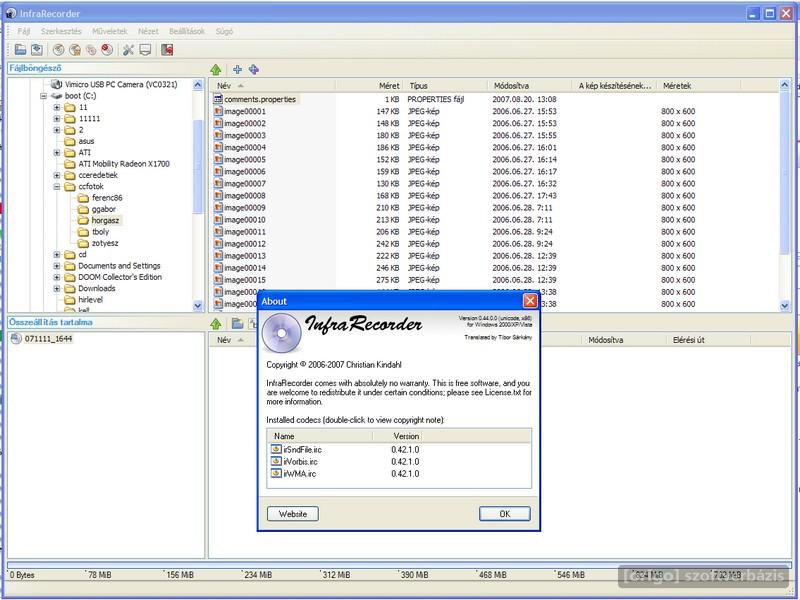Expand the folder named 11
The image size is (800, 600).
[x=57, y=108]
